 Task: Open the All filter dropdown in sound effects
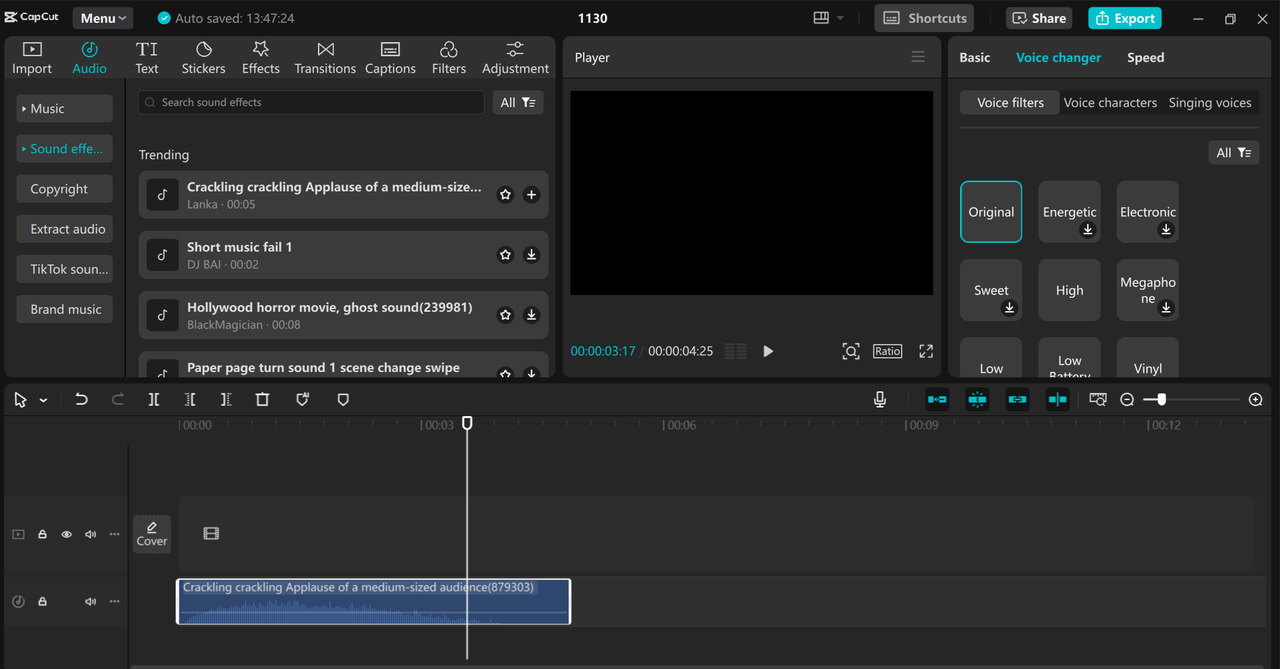click(518, 102)
